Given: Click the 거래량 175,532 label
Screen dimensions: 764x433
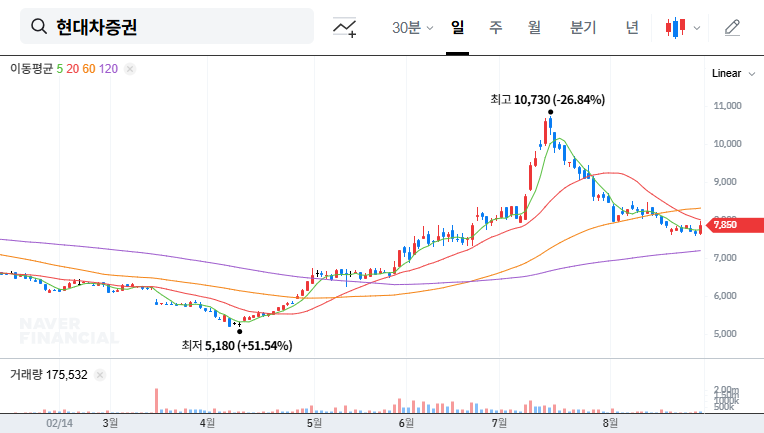Looking at the screenshot, I should coord(49,375).
